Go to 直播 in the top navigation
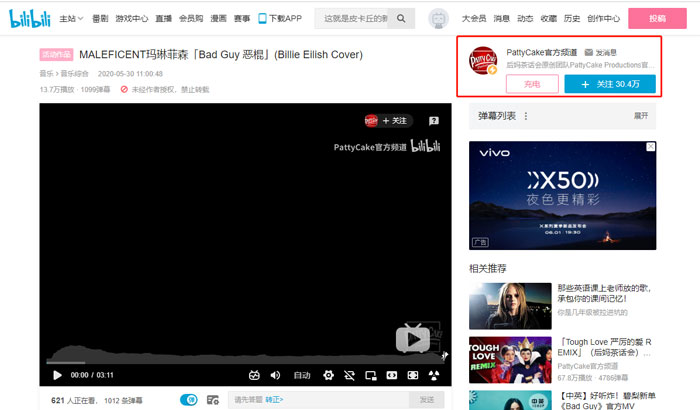This screenshot has height=410, width=700. pos(165,18)
